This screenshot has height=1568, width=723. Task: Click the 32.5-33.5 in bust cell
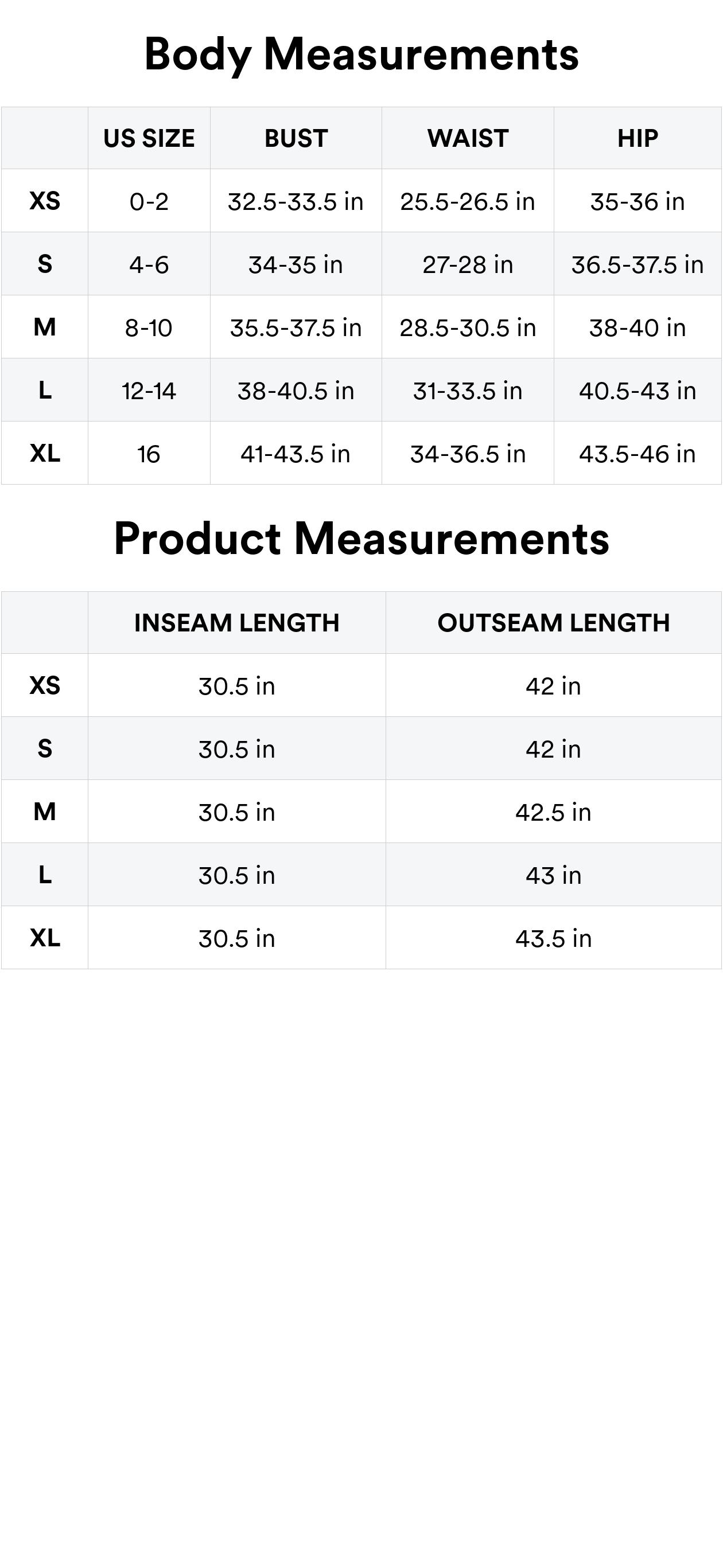pos(296,201)
